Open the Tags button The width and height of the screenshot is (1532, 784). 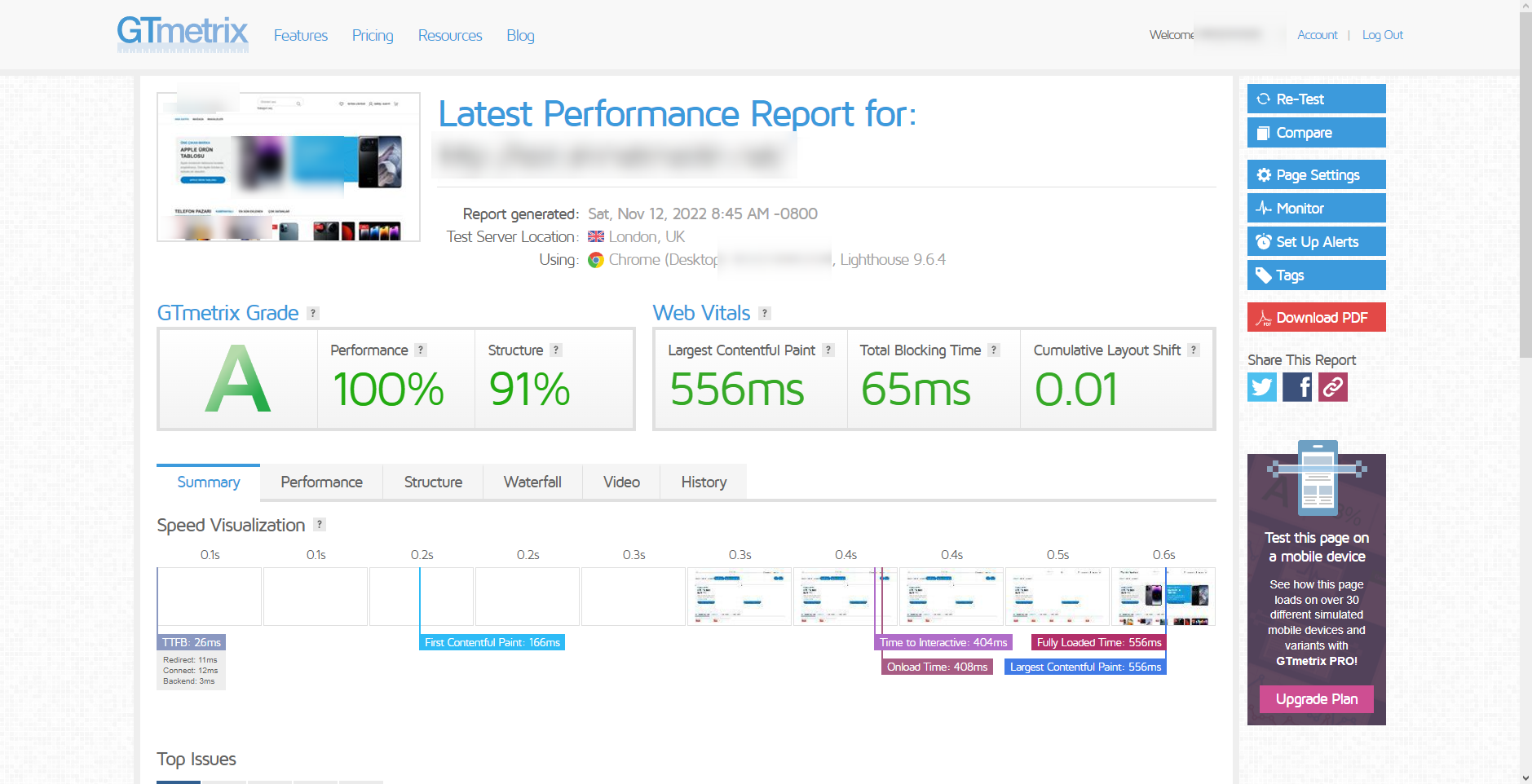1317,275
